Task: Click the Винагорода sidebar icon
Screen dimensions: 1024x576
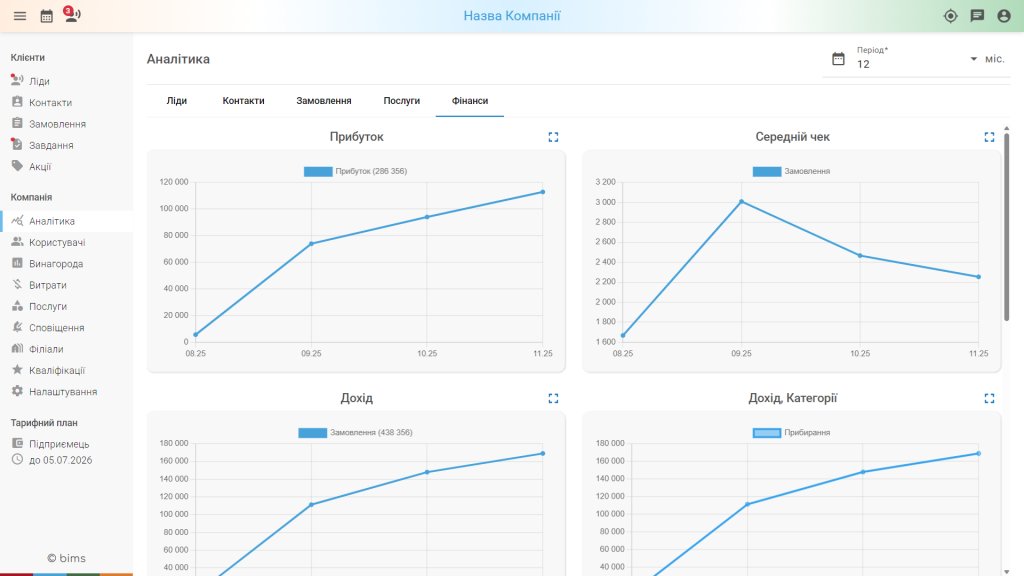Action: [x=17, y=263]
